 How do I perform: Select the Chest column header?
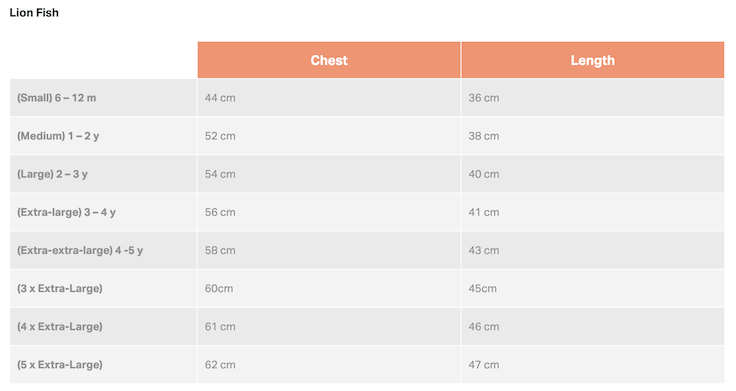(329, 60)
